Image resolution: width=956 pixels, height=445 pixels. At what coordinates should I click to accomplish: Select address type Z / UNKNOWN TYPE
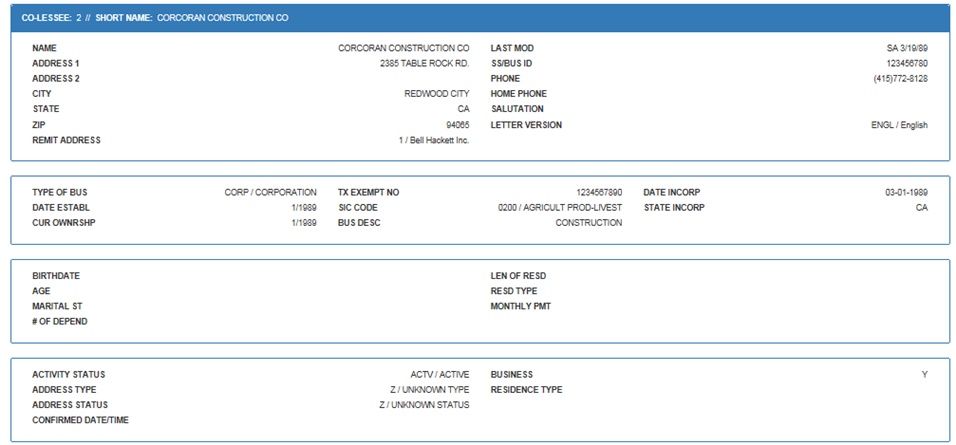(430, 390)
